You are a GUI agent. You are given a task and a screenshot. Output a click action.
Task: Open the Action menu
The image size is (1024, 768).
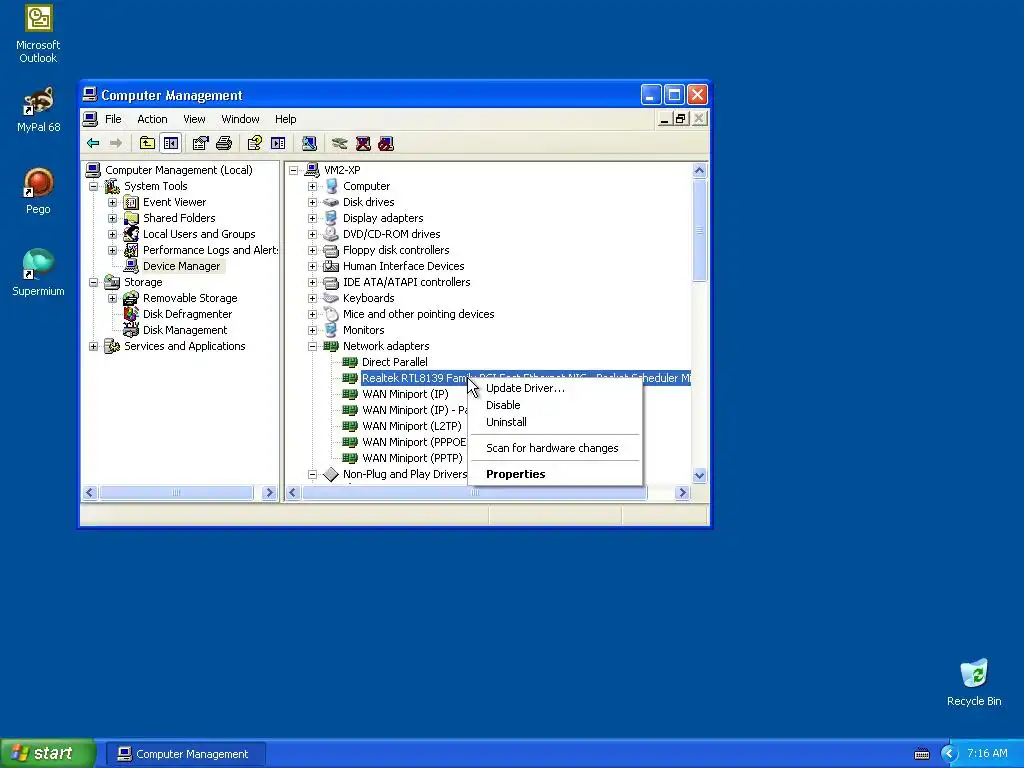coord(152,119)
